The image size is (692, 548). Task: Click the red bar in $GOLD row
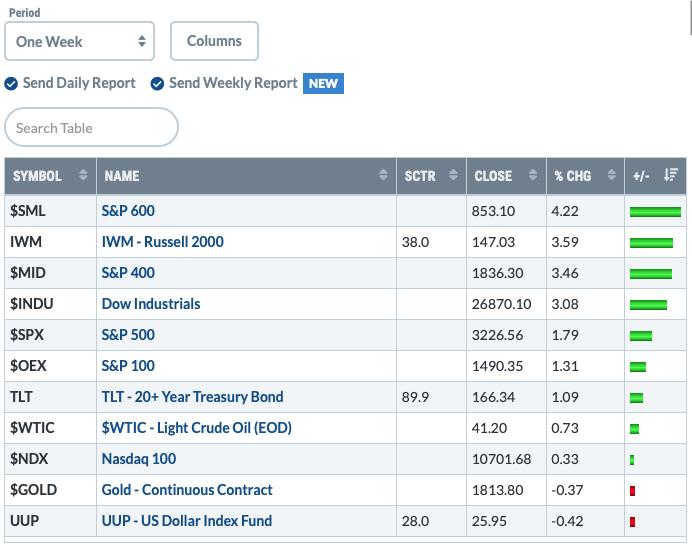click(632, 491)
